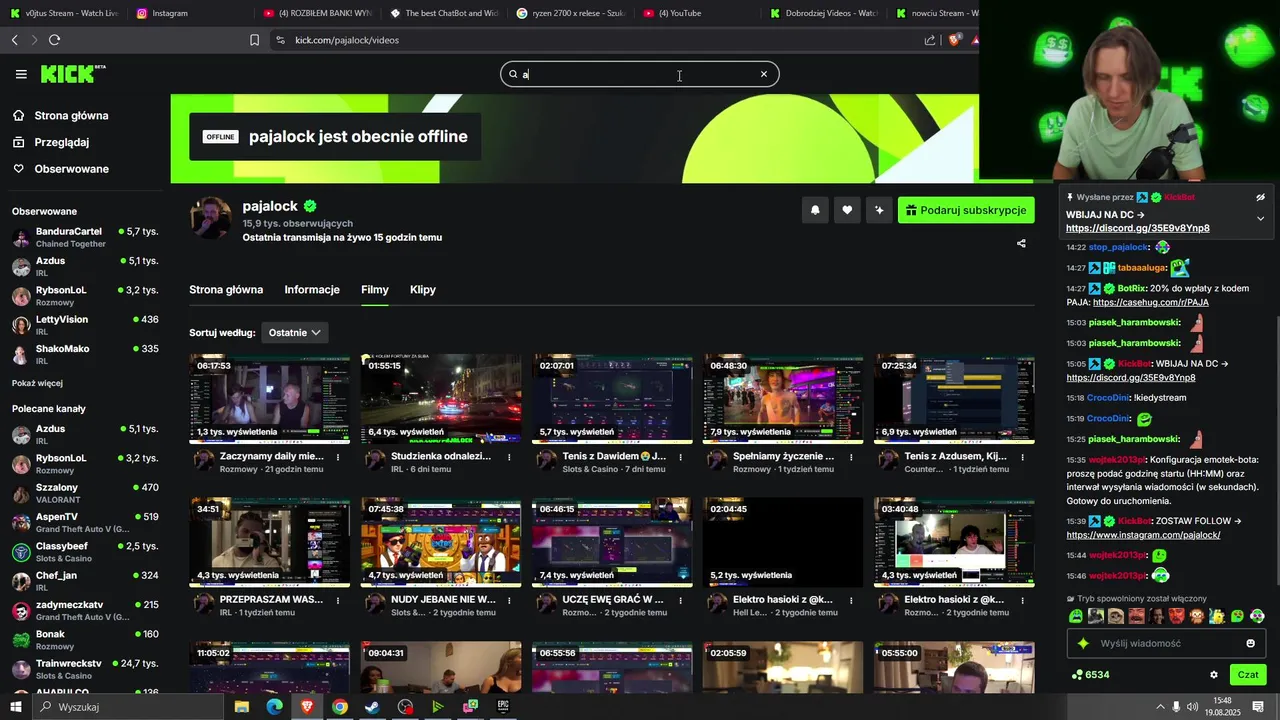Open Epic Games Launcher from taskbar
The image size is (1280, 720).
click(x=503, y=707)
